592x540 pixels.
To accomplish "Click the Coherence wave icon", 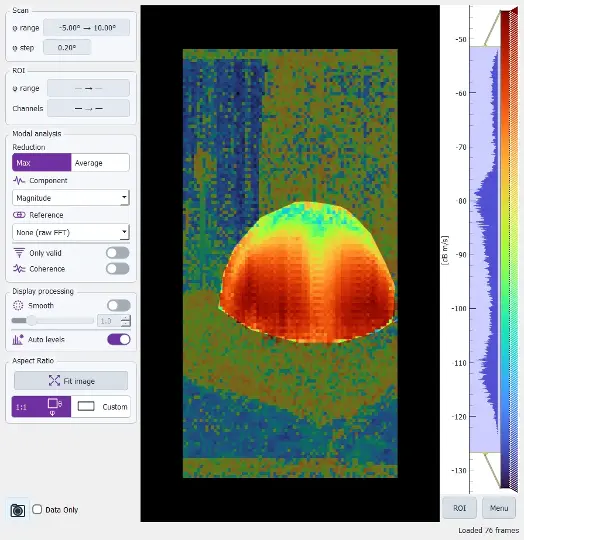I will tap(19, 269).
